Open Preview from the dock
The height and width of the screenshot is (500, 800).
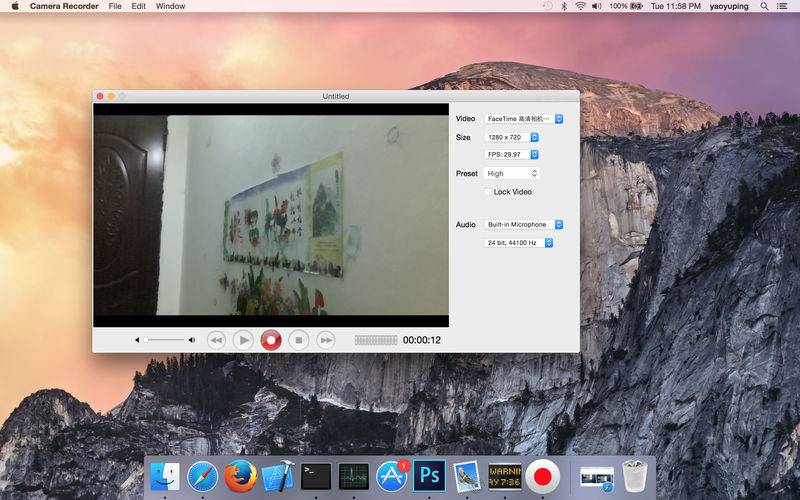467,477
